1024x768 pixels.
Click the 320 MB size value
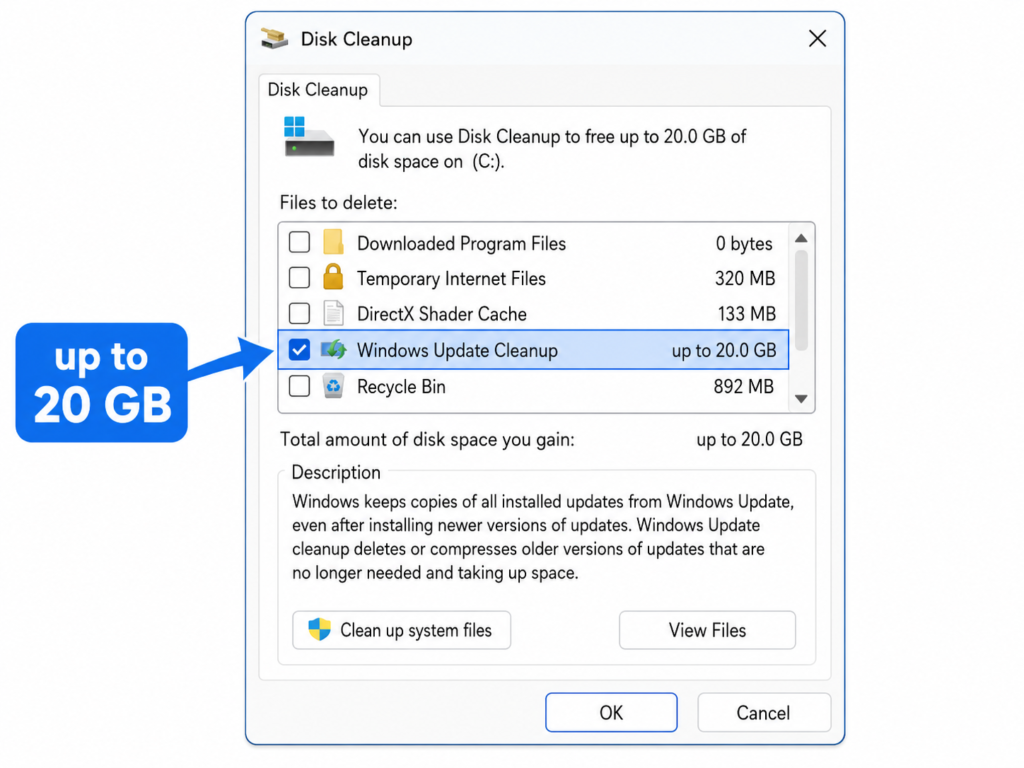745,279
